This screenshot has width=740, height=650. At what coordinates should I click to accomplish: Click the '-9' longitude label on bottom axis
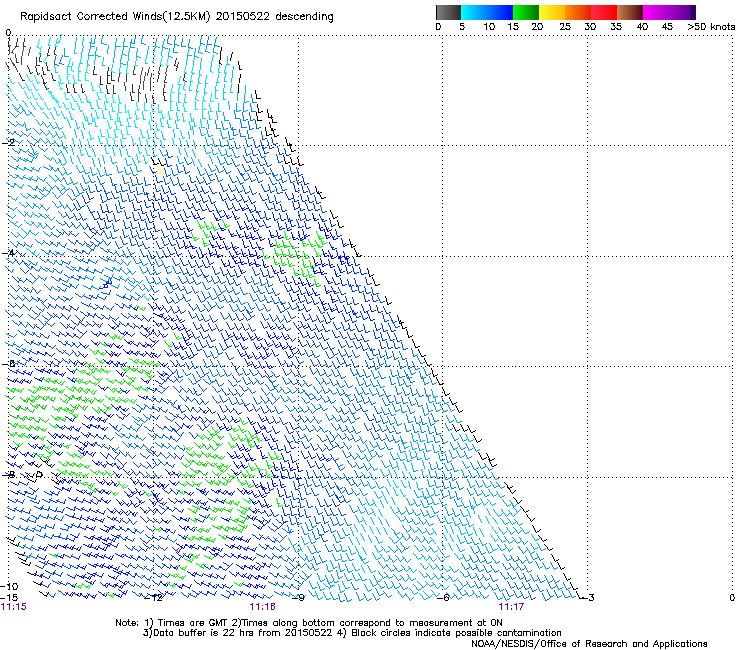[x=298, y=598]
